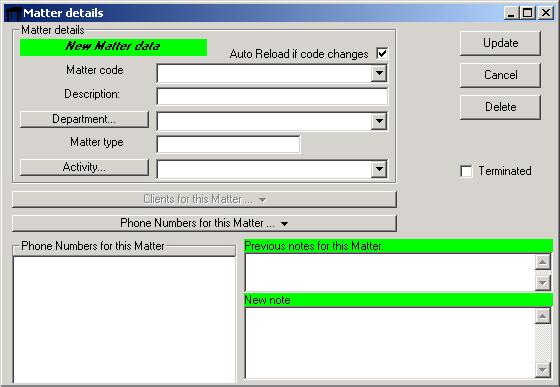Image resolution: width=560 pixels, height=387 pixels.
Task: Expand the Matter code dropdown arrow
Action: [379, 73]
